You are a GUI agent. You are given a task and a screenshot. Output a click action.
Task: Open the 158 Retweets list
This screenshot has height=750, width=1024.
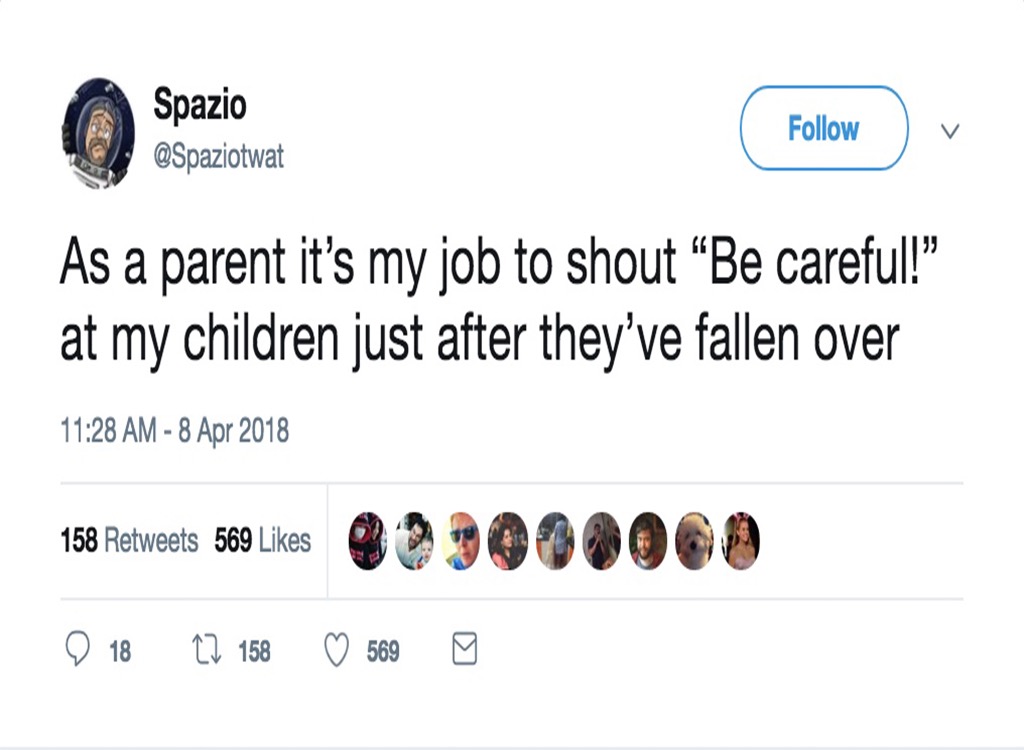(129, 541)
